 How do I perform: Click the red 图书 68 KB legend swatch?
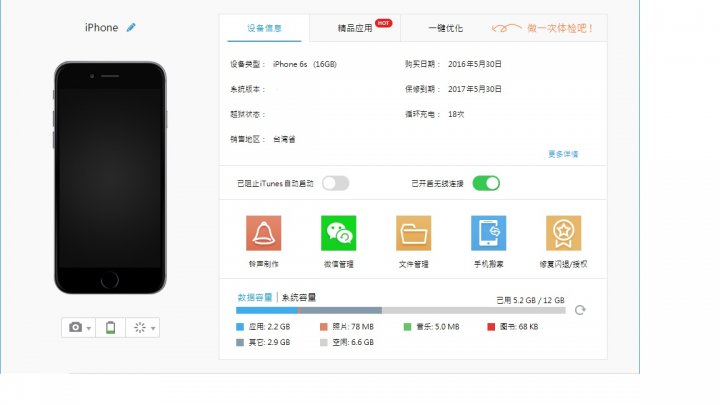(x=491, y=327)
